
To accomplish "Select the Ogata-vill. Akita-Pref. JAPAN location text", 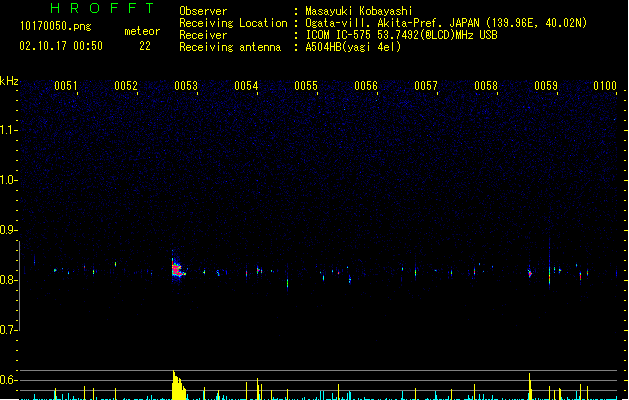I will [446, 23].
